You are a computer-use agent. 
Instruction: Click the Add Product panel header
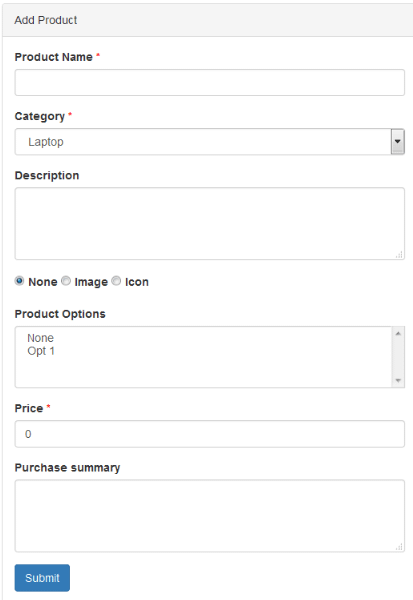click(207, 20)
